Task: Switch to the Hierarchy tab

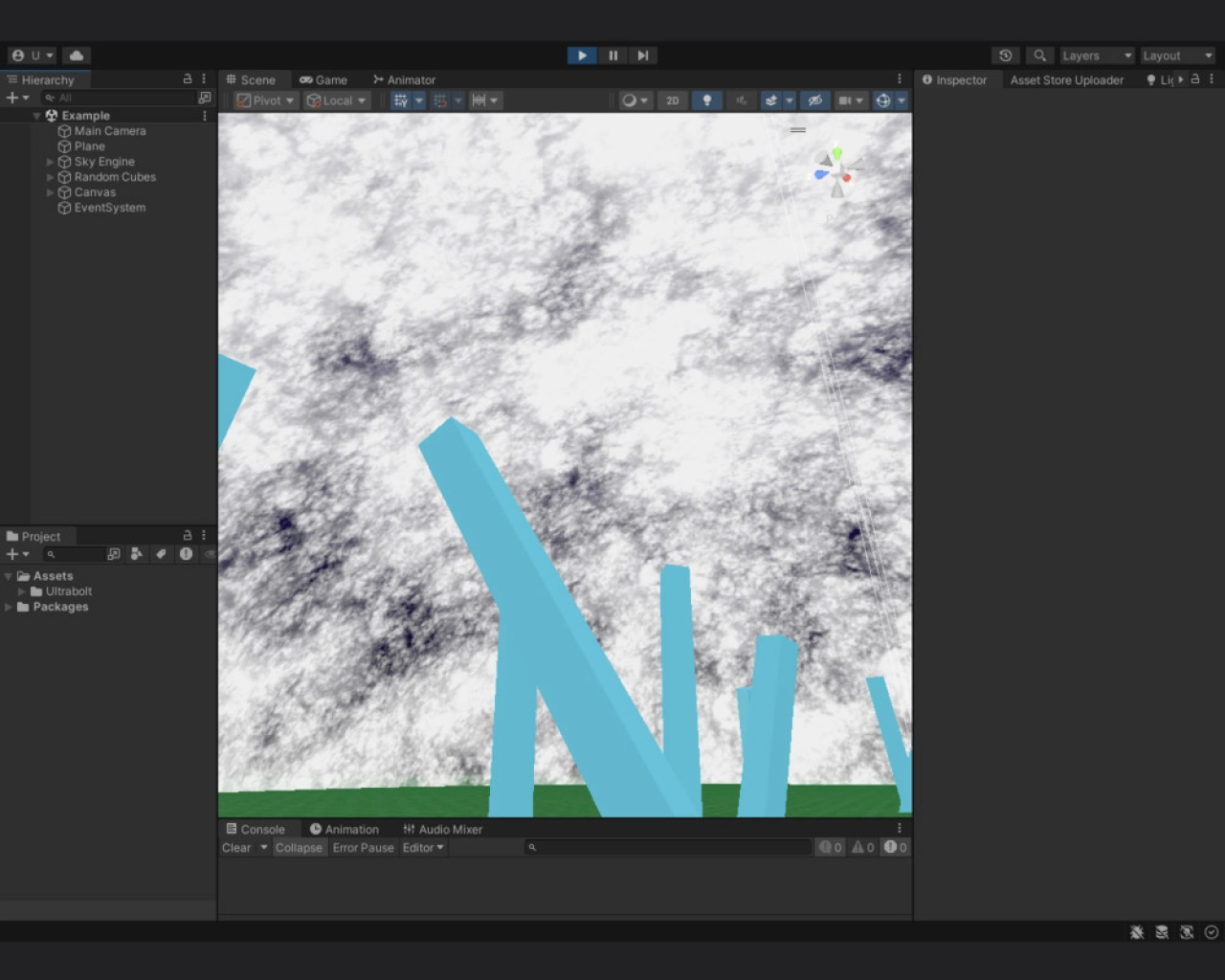Action: (x=41, y=80)
